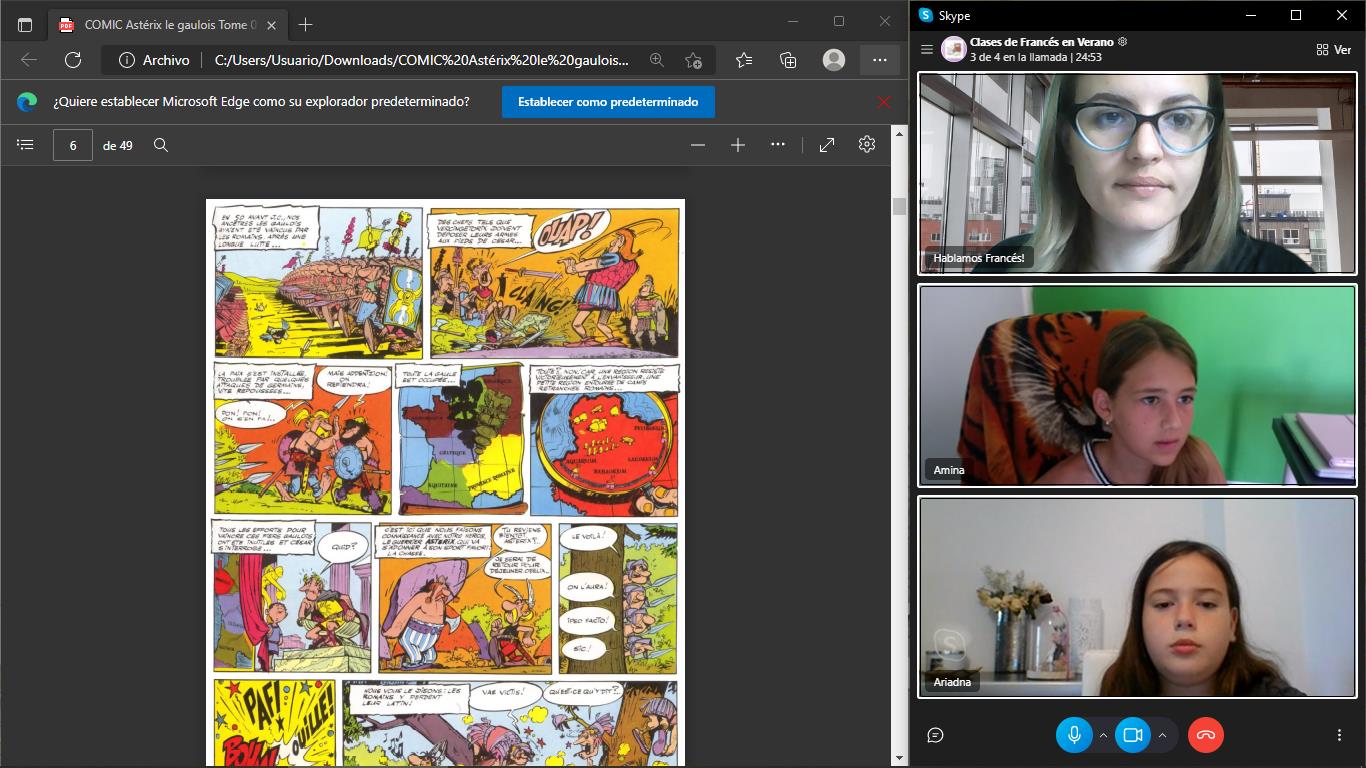
Task: Select the COMIC Astérix browser tab
Action: pos(165,24)
